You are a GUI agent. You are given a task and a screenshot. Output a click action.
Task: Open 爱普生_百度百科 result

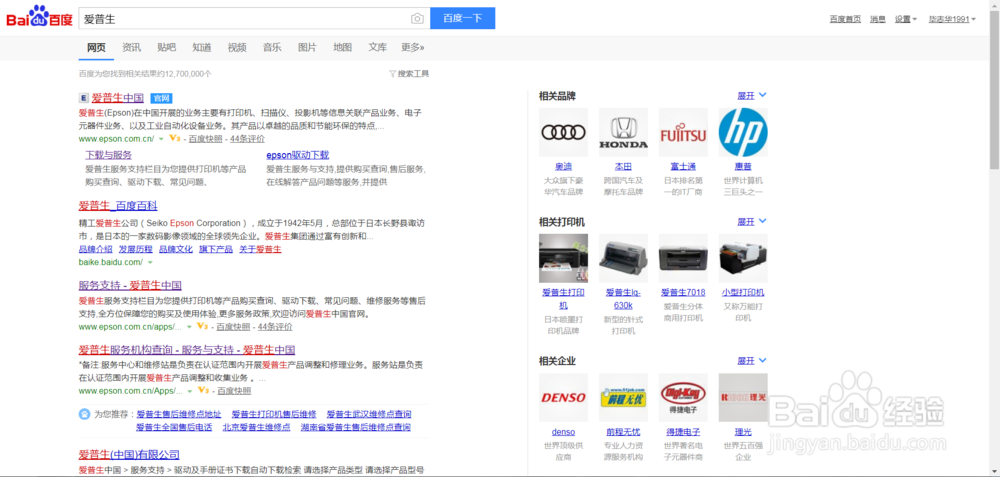coord(118,206)
